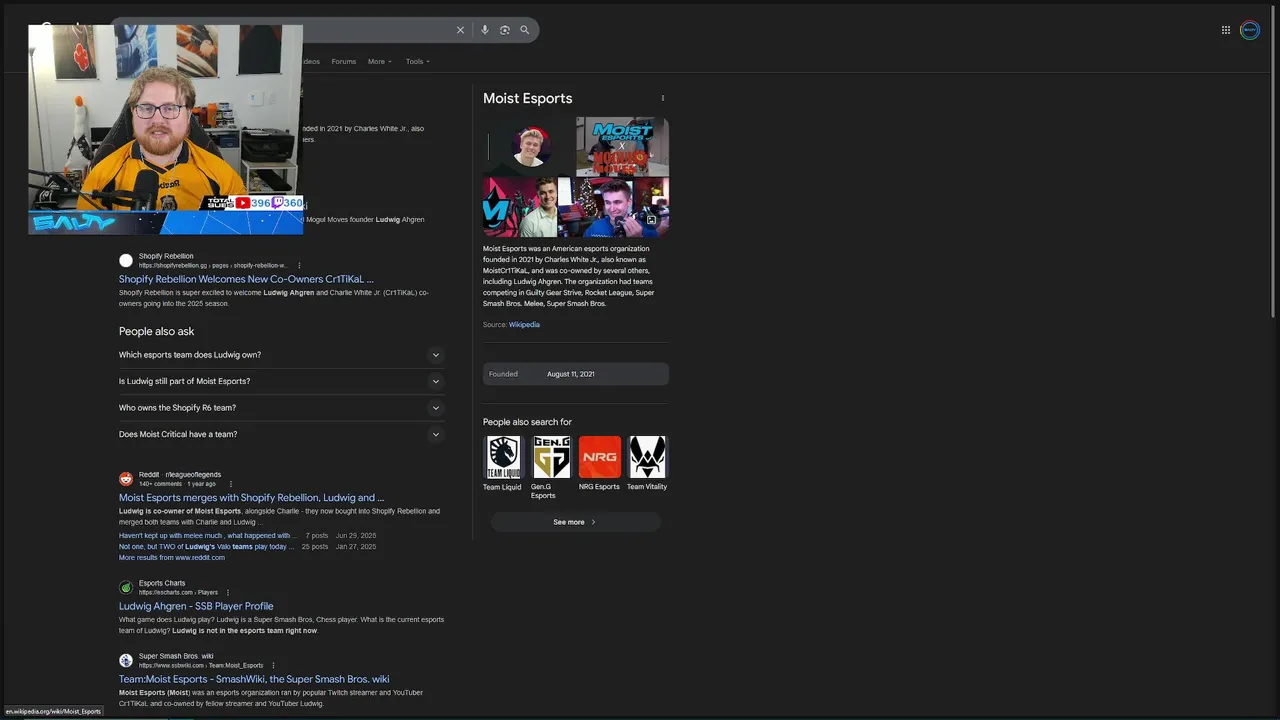Start voice search with the microphone icon
Image resolution: width=1280 pixels, height=720 pixels.
[485, 30]
